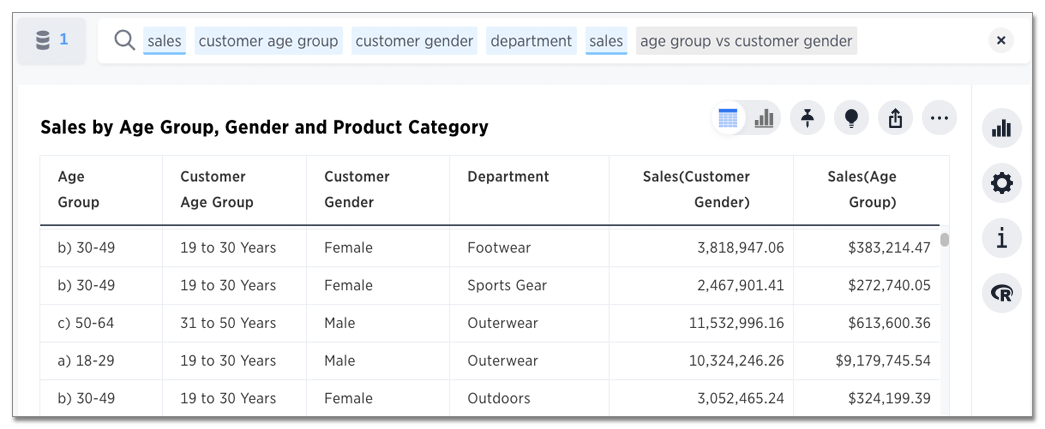Switch to chart view toggle

[x=764, y=118]
